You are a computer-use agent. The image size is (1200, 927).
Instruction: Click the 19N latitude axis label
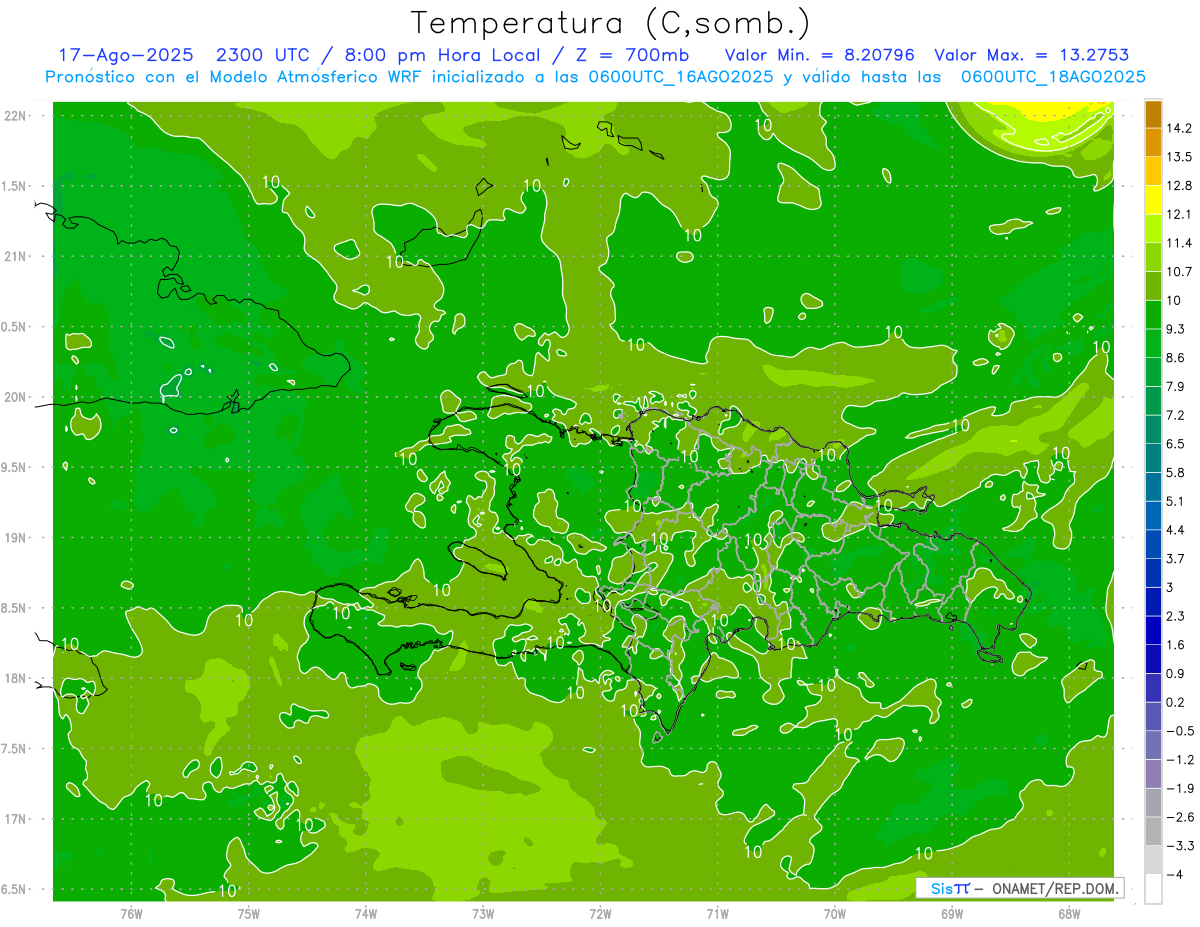pyautogui.click(x=16, y=537)
